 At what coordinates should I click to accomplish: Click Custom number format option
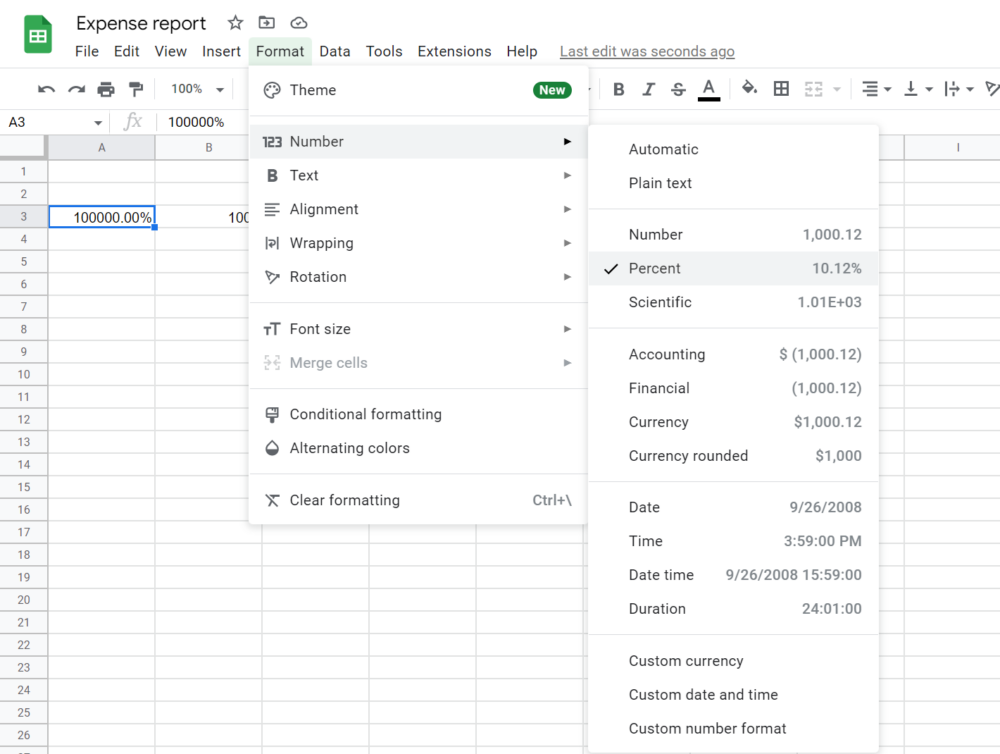click(707, 728)
